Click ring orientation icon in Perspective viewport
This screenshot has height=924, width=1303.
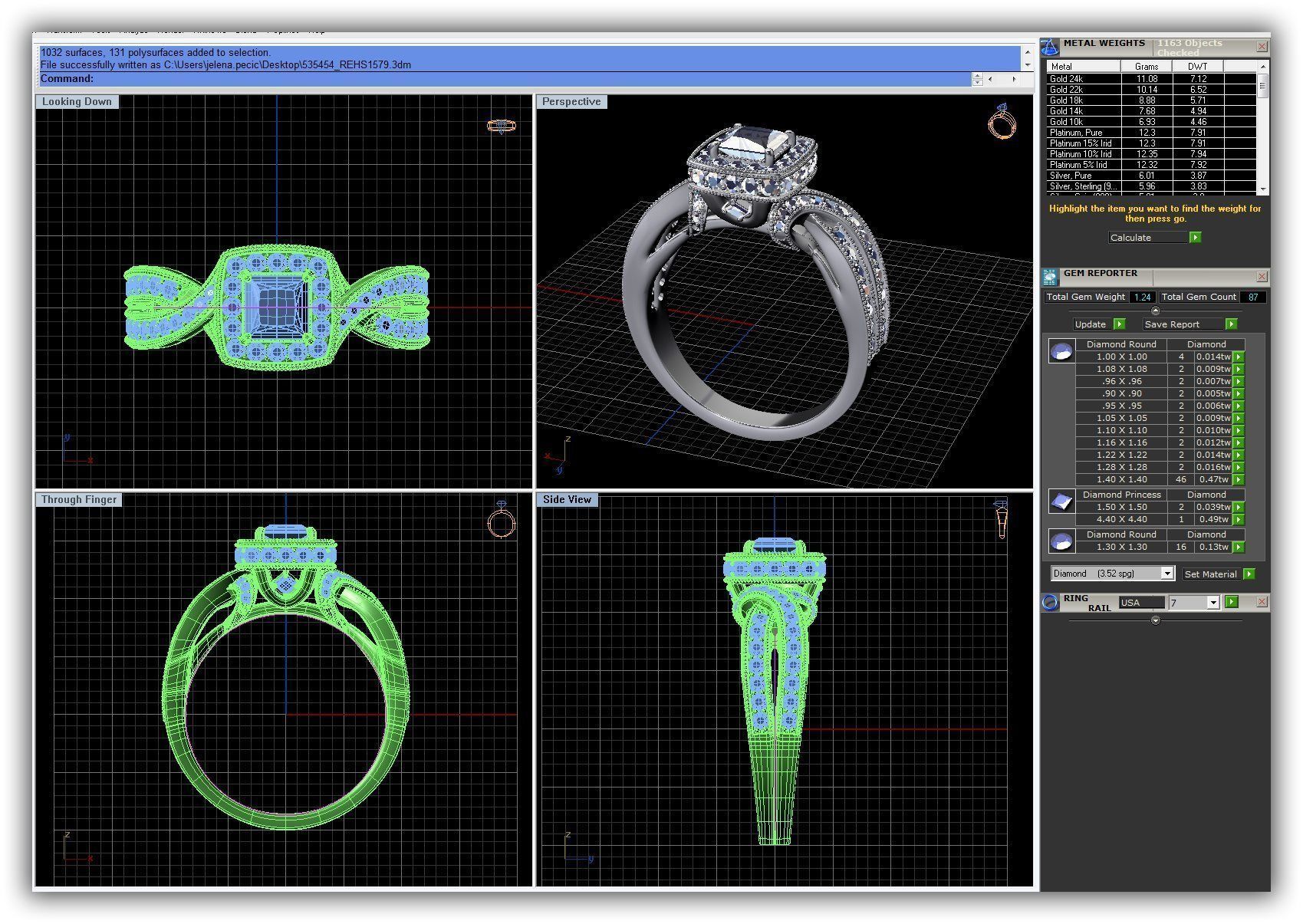click(x=1002, y=121)
